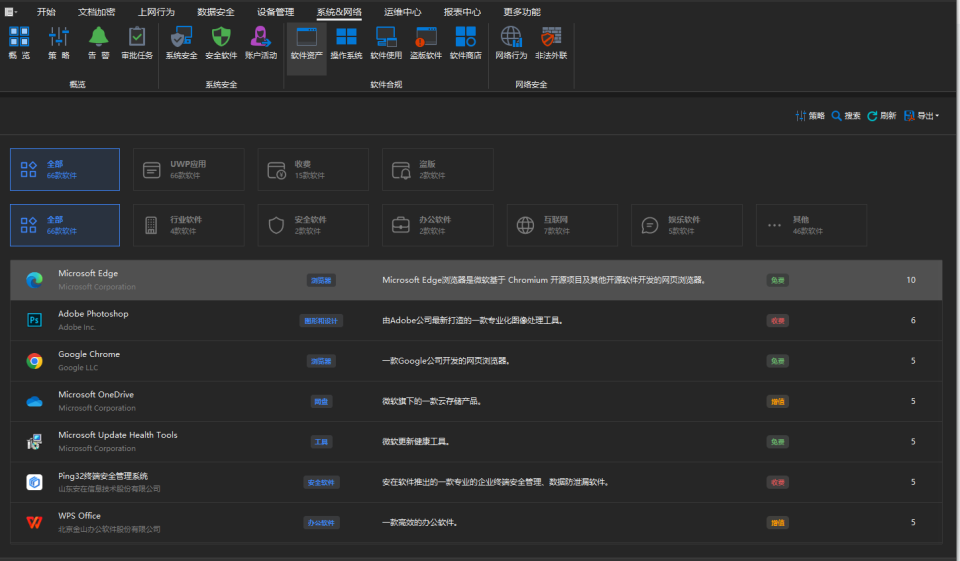Select the 全部 card beside UWP应用
The height and width of the screenshot is (561, 960).
[65, 170]
